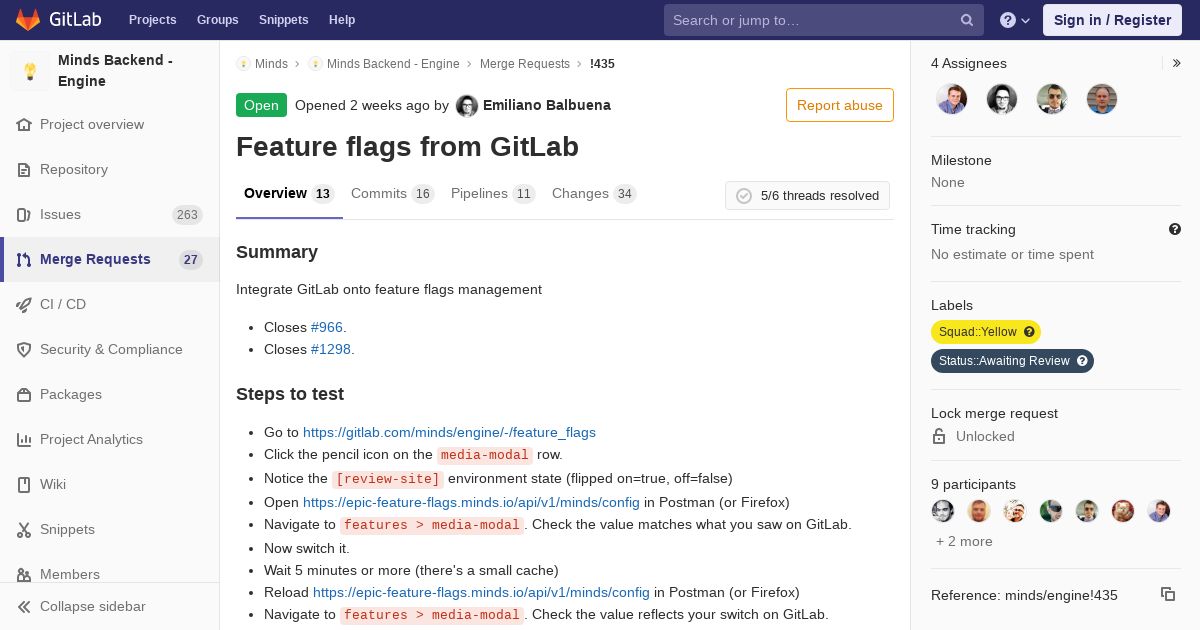Switch to the Commits tab
This screenshot has width=1200, height=630.
[x=379, y=193]
